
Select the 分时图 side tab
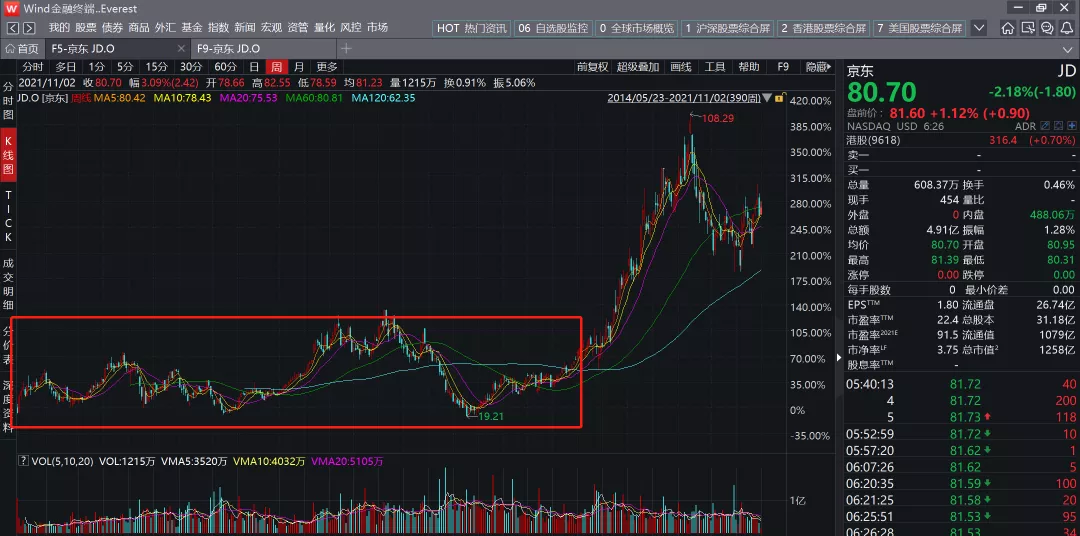click(8, 101)
